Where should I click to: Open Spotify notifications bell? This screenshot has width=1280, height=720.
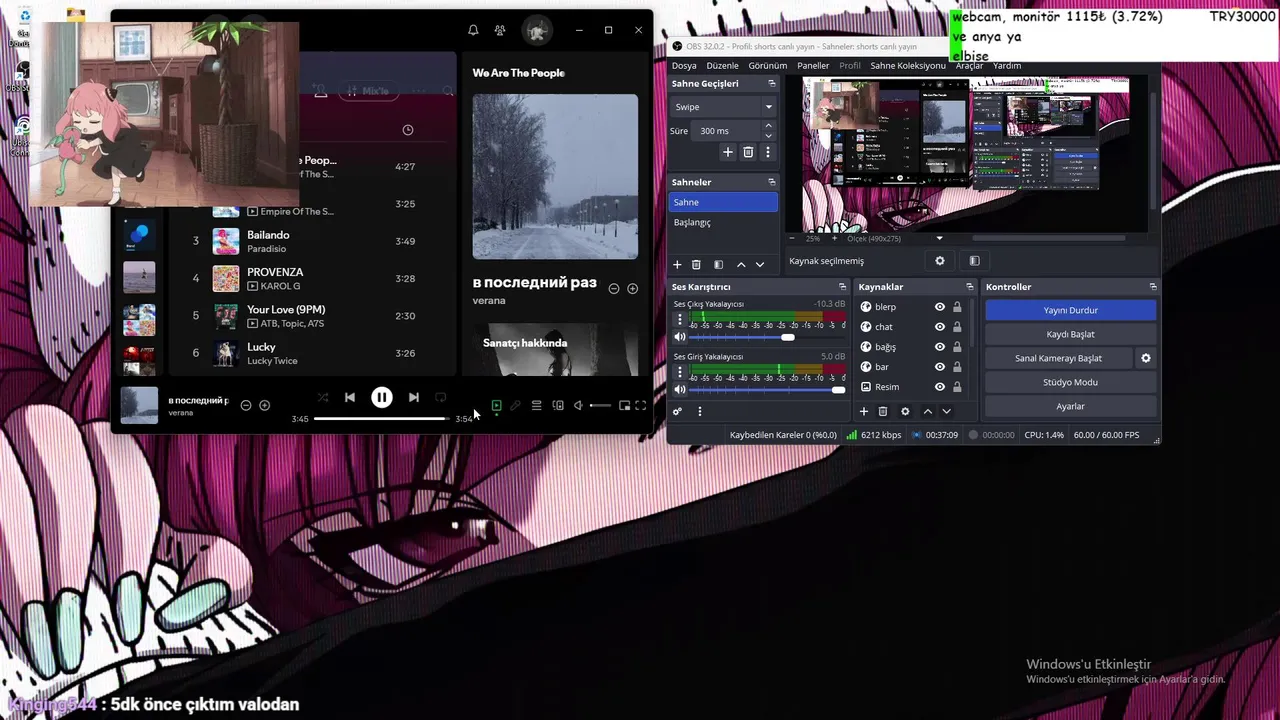tap(473, 30)
